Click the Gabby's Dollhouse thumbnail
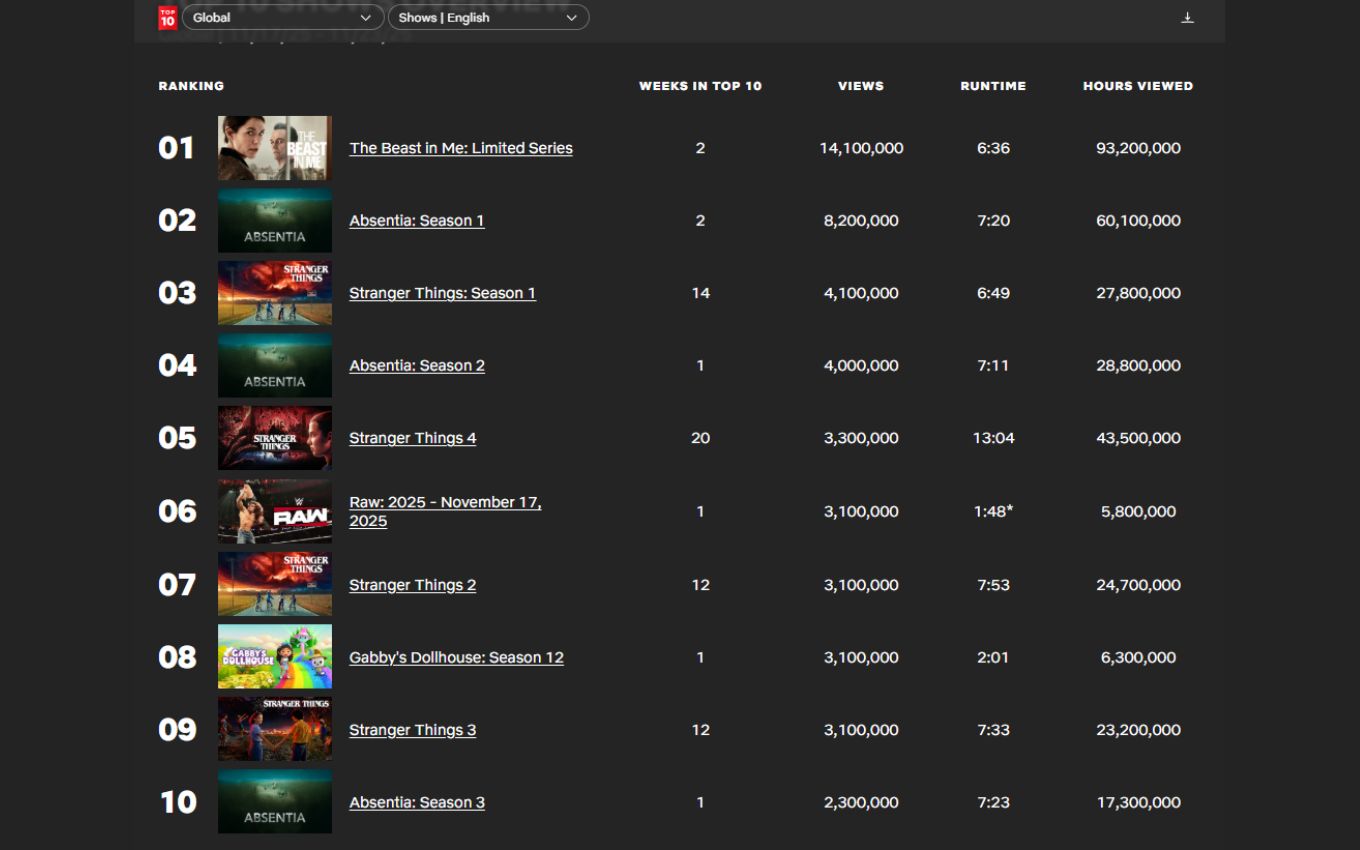Viewport: 1360px width, 850px height. pos(275,656)
